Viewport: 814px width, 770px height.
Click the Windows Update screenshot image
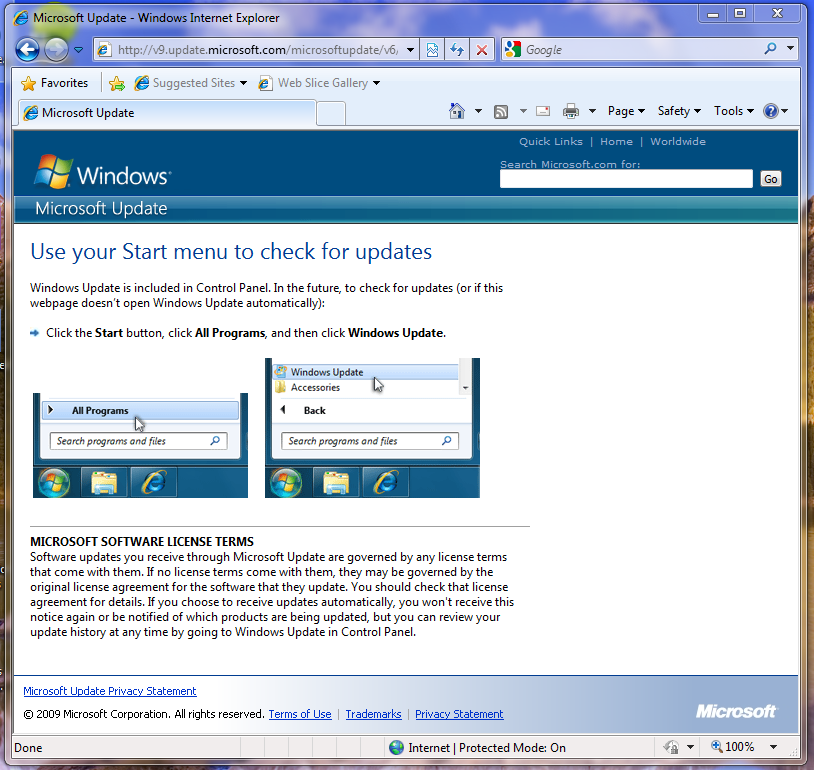tap(372, 428)
